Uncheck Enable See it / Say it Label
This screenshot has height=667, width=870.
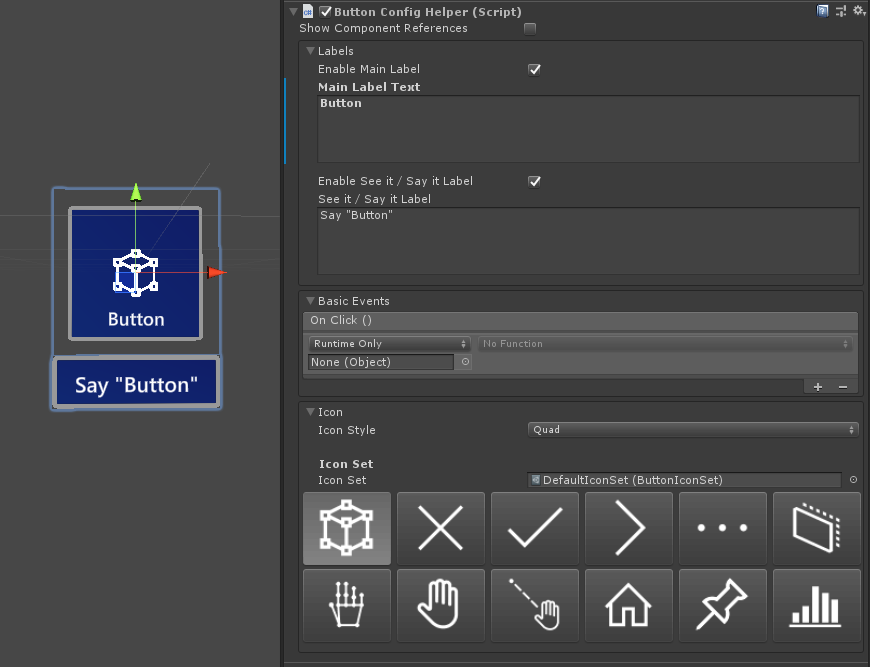coord(534,182)
